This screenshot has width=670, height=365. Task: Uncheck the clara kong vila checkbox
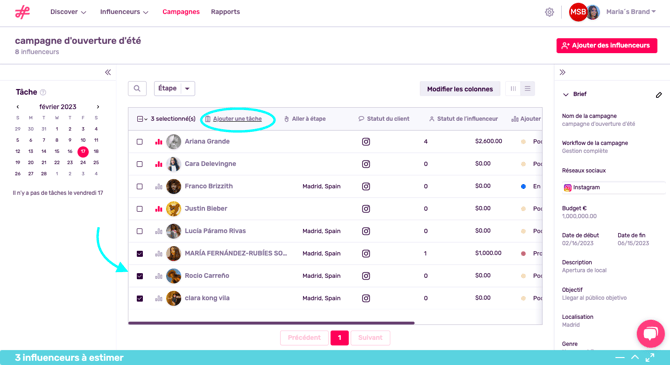pyautogui.click(x=140, y=298)
